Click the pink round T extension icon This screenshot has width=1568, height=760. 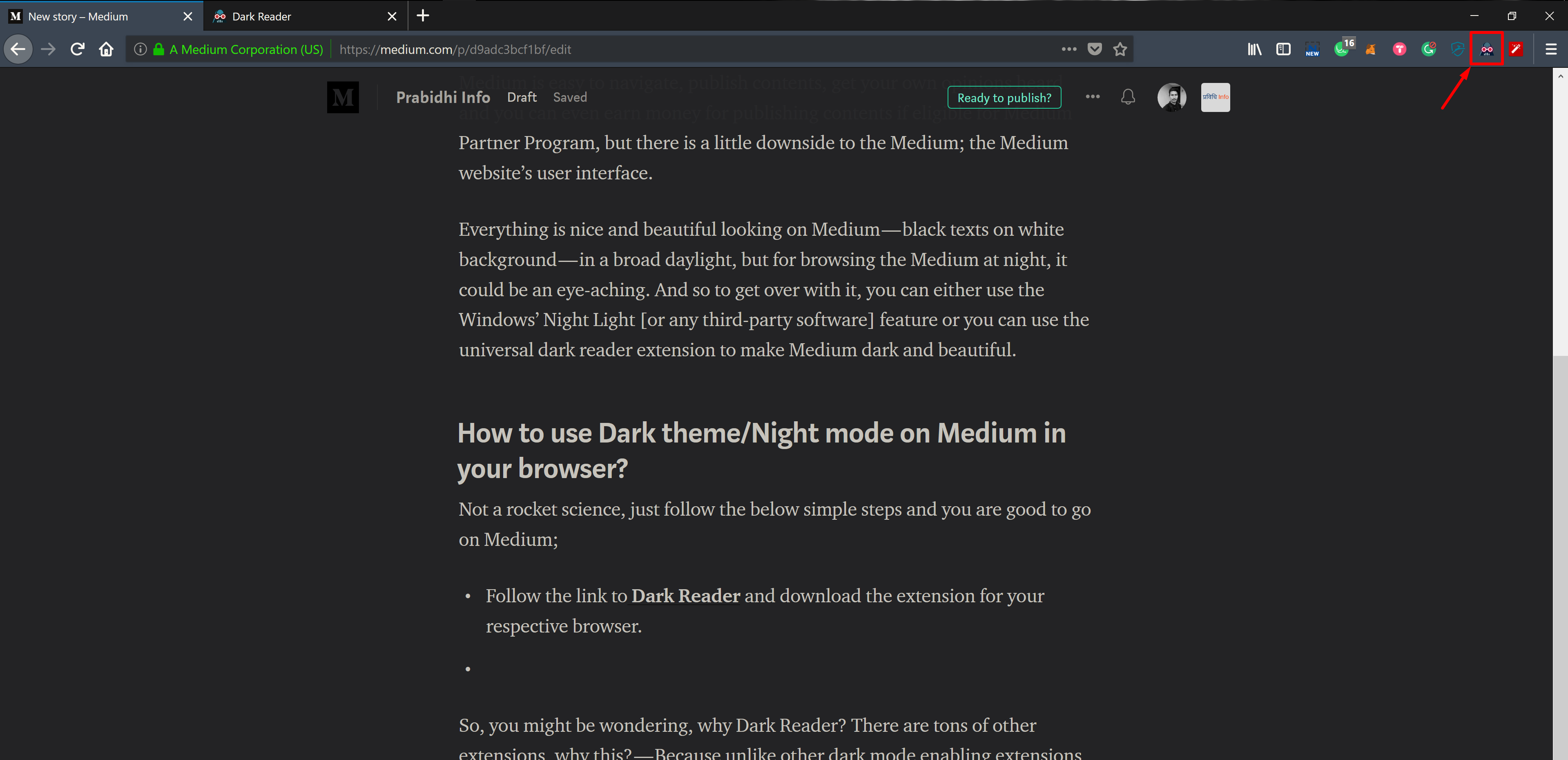pos(1399,49)
